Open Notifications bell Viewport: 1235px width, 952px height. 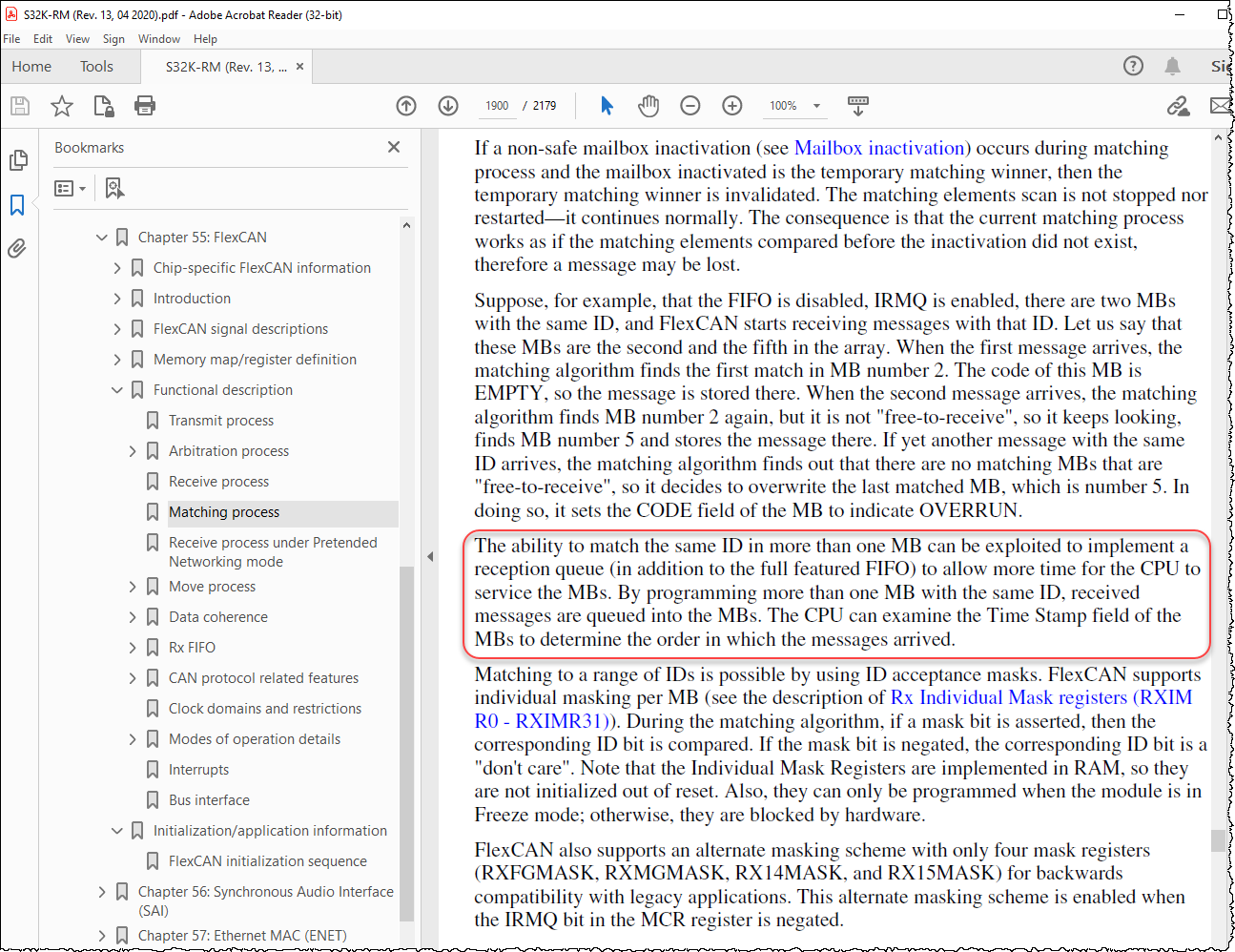click(x=1173, y=66)
